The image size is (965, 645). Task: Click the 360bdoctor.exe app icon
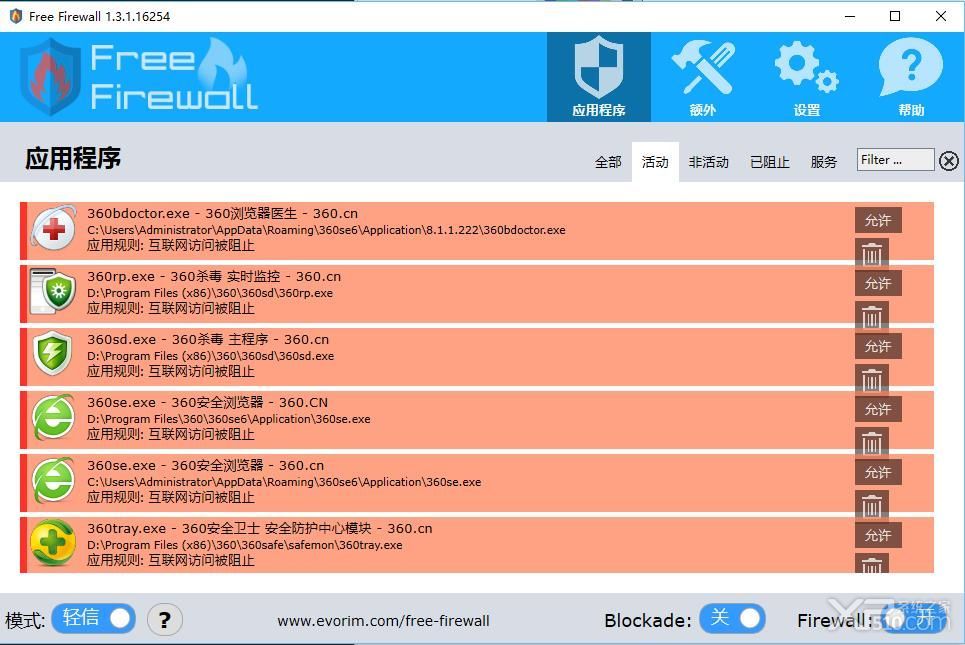tap(54, 228)
